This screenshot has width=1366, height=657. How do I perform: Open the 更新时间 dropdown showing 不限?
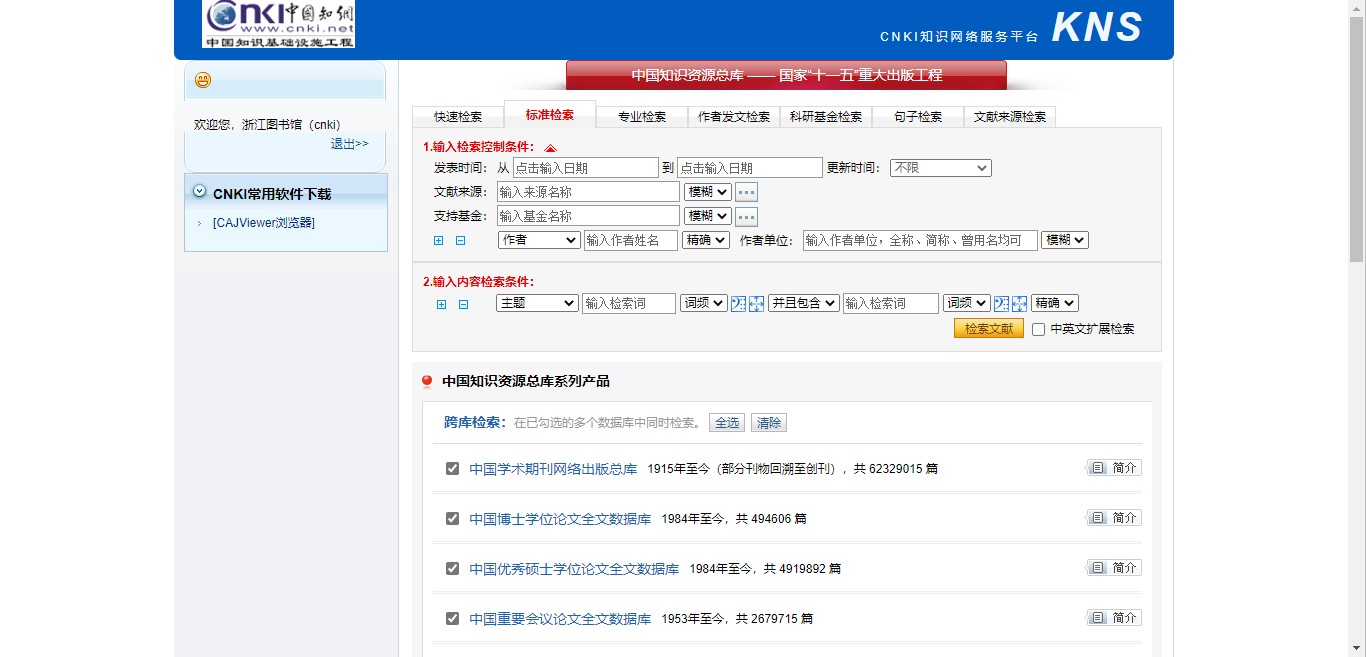[940, 168]
